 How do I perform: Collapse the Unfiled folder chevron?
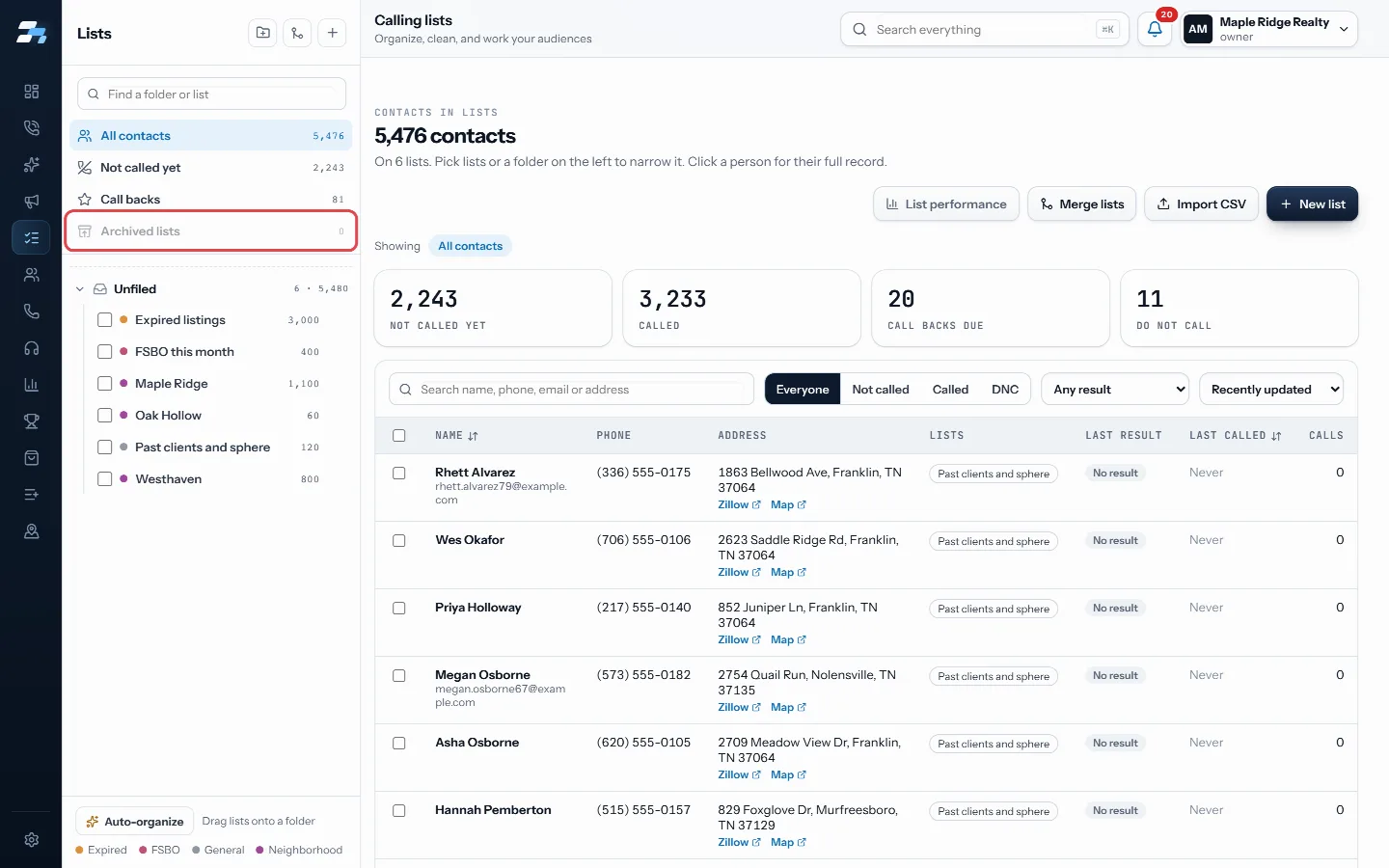click(x=80, y=289)
